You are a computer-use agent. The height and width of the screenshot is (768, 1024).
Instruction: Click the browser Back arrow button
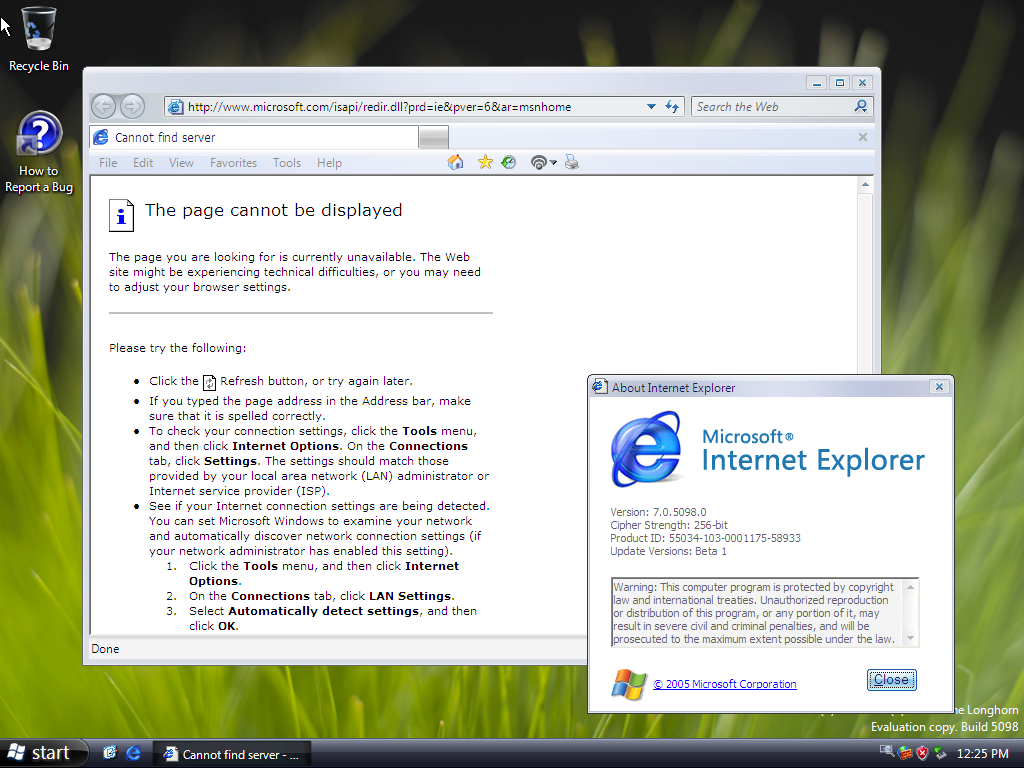(x=103, y=106)
